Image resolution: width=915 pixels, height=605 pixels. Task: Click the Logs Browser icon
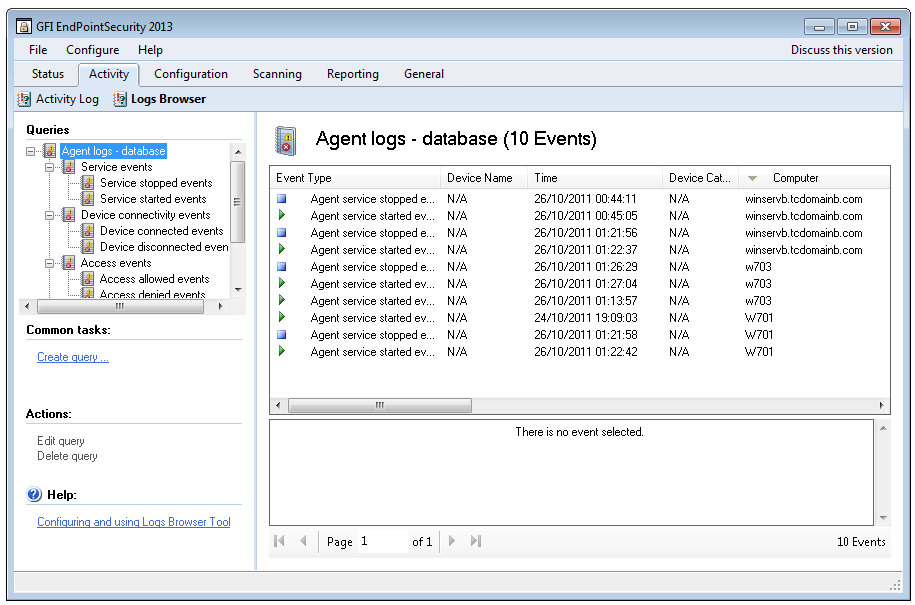(120, 99)
